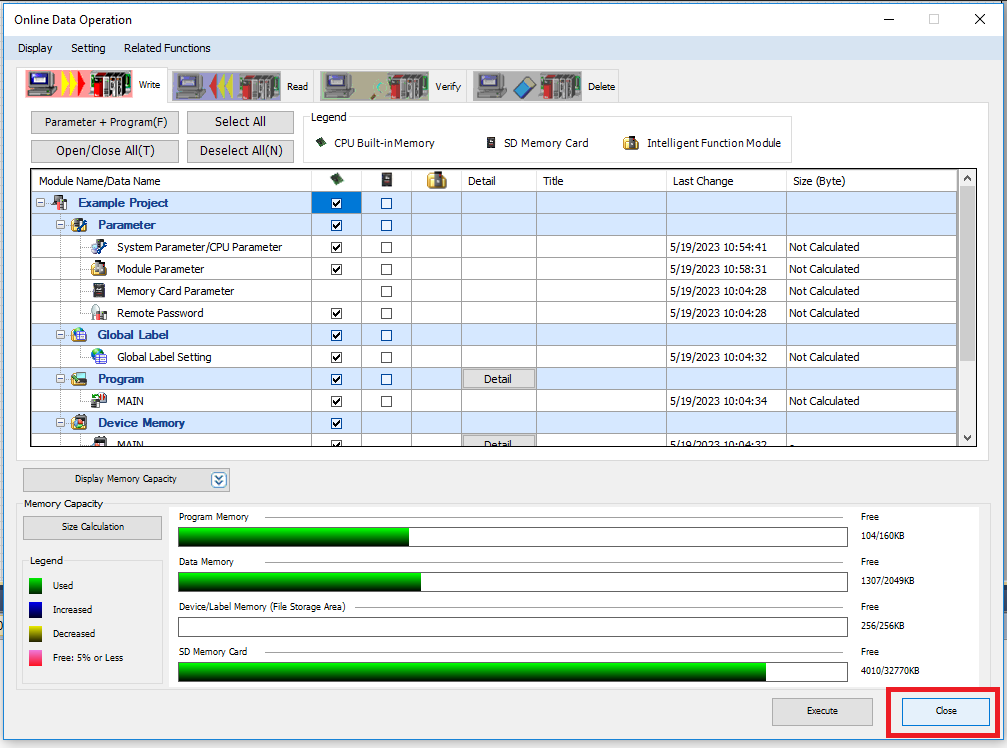Collapse the Display Memory Capacity section

[x=219, y=479]
